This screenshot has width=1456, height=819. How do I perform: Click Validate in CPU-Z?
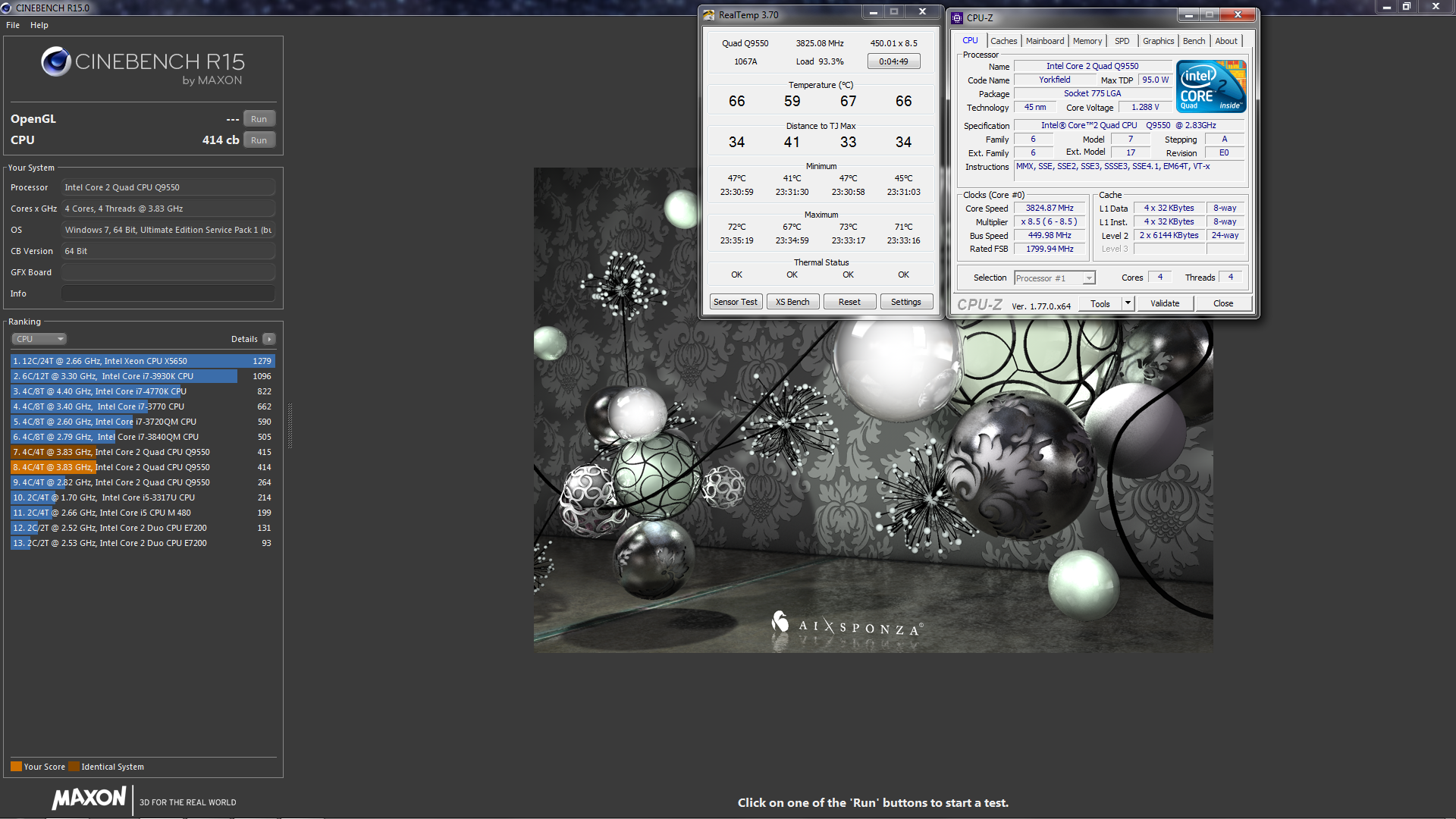click(x=1165, y=303)
